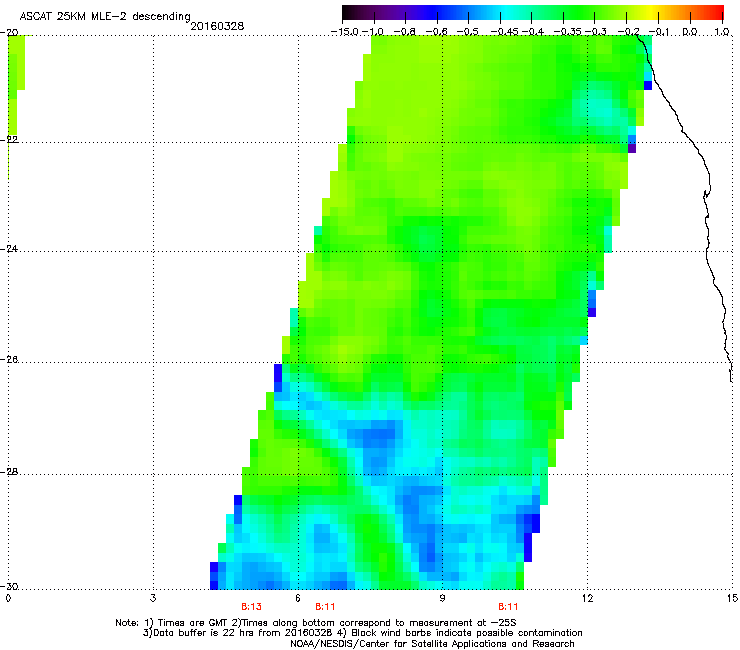This screenshot has height=650, width=740.
Task: Click the longitude axis label '9'
Action: click(x=442, y=599)
